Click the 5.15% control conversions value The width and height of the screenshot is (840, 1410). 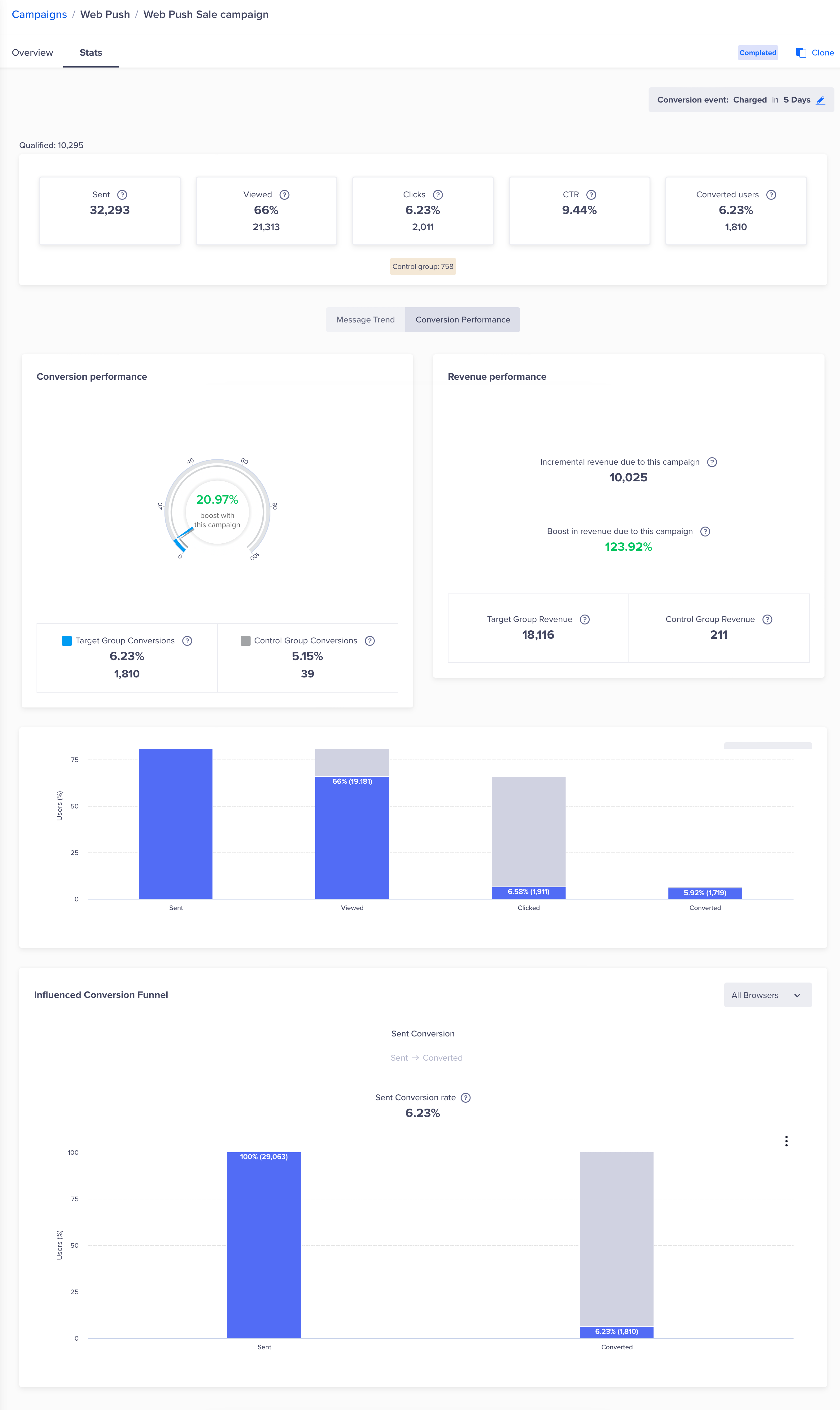tap(307, 657)
